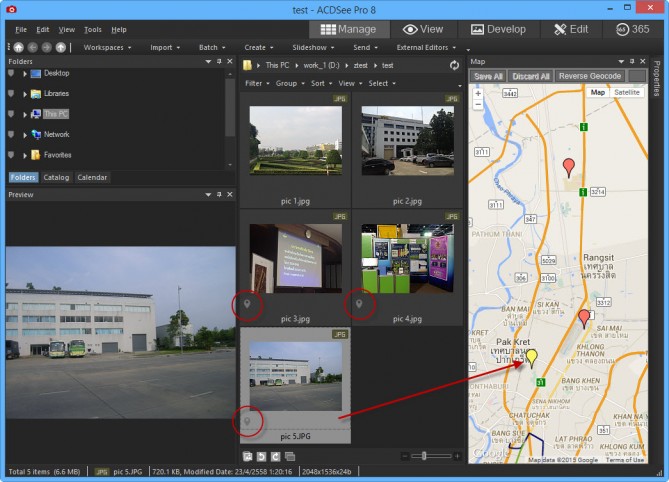Switch to Edit mode tab
Screen dimensions: 669x482
pos(571,29)
